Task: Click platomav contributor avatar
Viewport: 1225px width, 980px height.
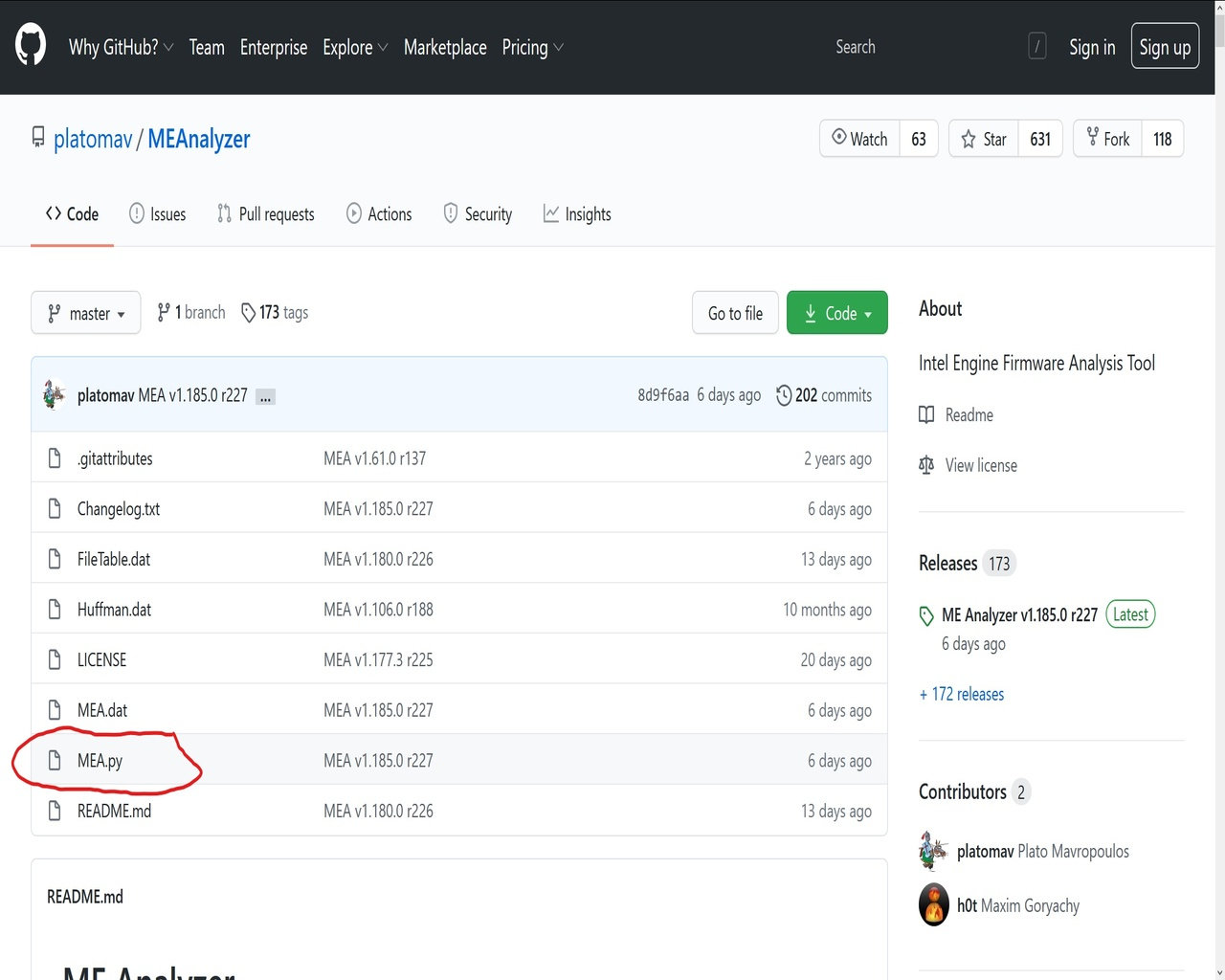Action: (933, 851)
